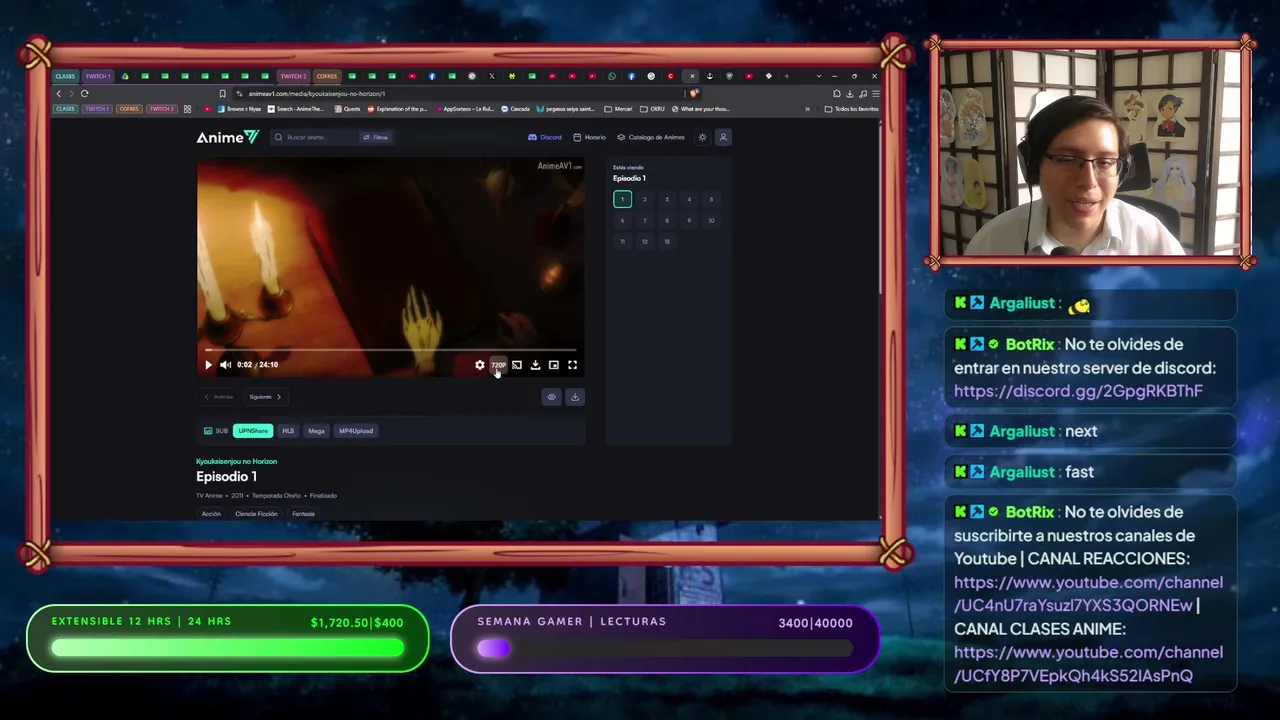1280x720 pixels.
Task: Click the Anterior episode button
Action: pyautogui.click(x=219, y=397)
